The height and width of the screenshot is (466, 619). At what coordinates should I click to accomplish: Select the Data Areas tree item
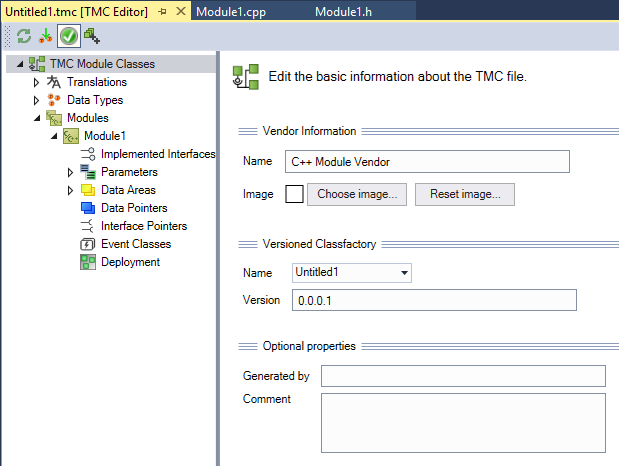pyautogui.click(x=128, y=190)
